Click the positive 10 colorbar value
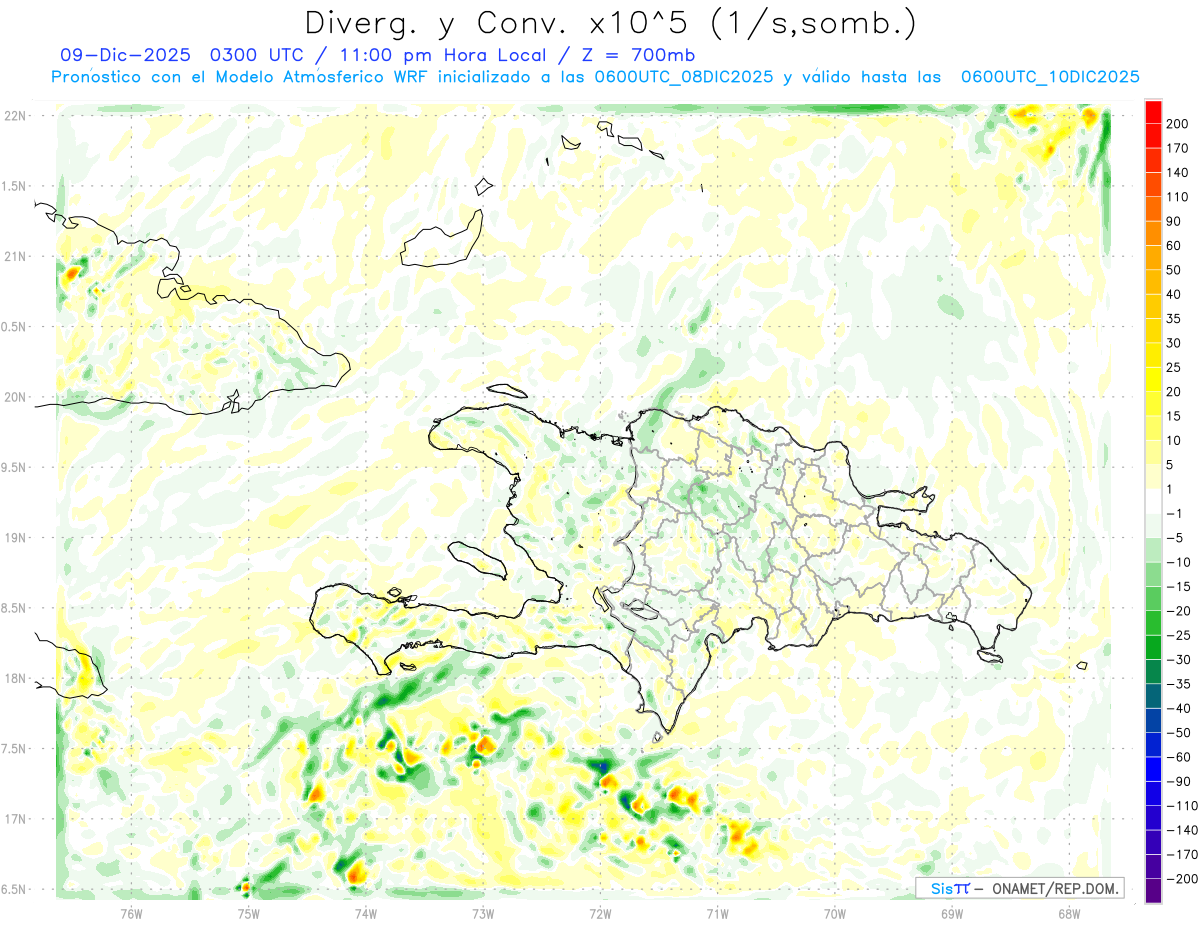 (x=1176, y=441)
